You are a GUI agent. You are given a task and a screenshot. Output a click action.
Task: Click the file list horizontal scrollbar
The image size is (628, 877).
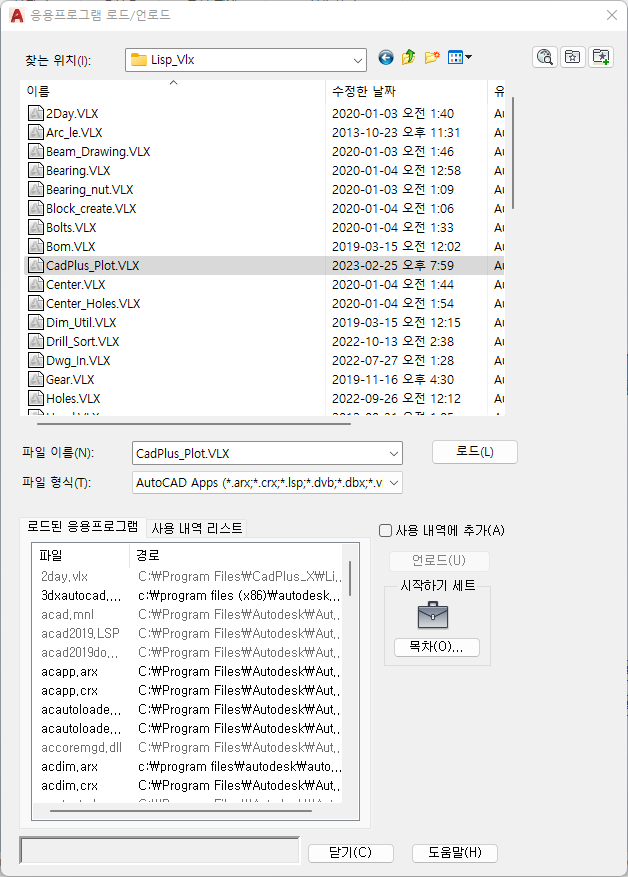pos(194,424)
